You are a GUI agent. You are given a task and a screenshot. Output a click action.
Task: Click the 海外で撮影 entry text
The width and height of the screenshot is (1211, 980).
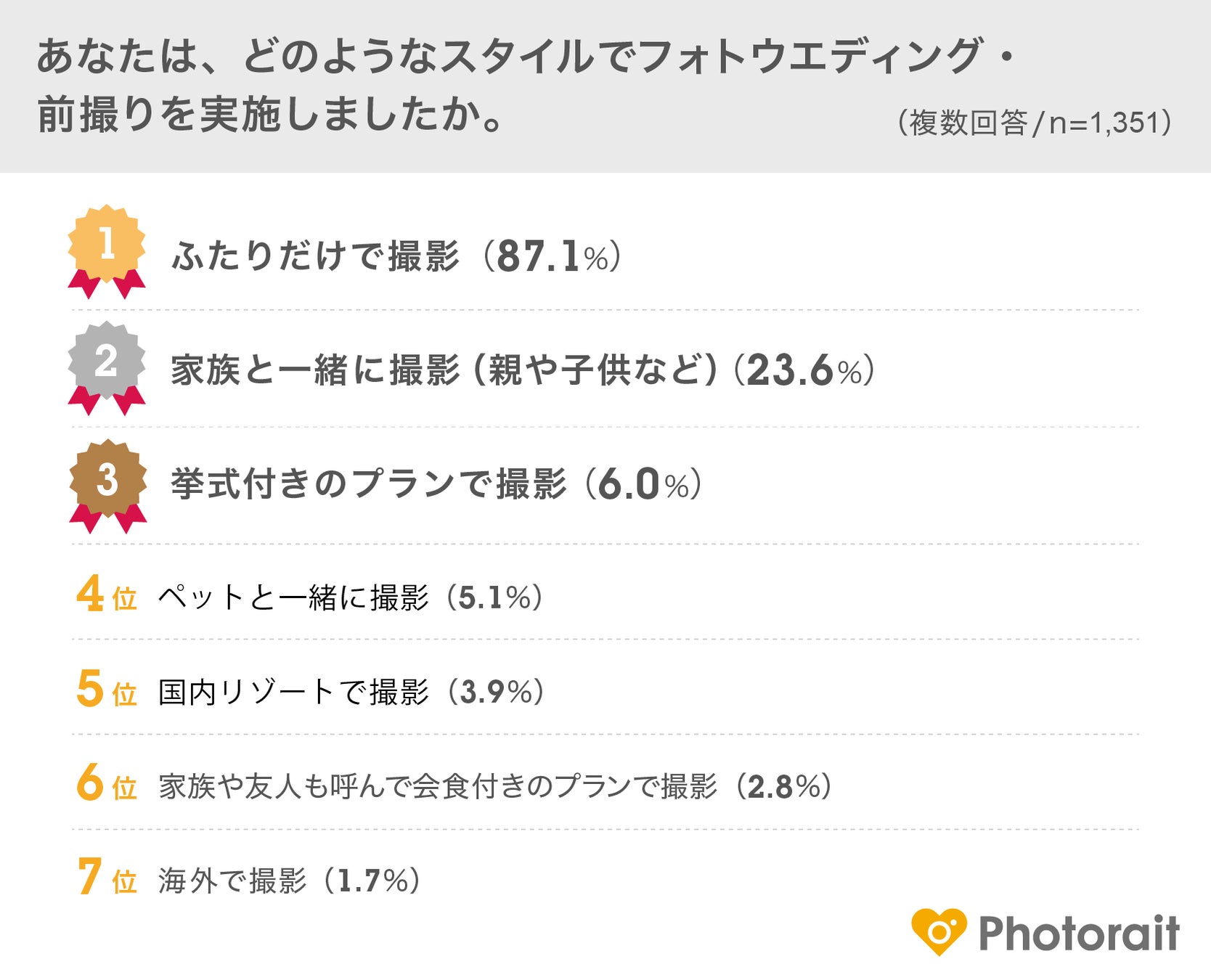232,881
